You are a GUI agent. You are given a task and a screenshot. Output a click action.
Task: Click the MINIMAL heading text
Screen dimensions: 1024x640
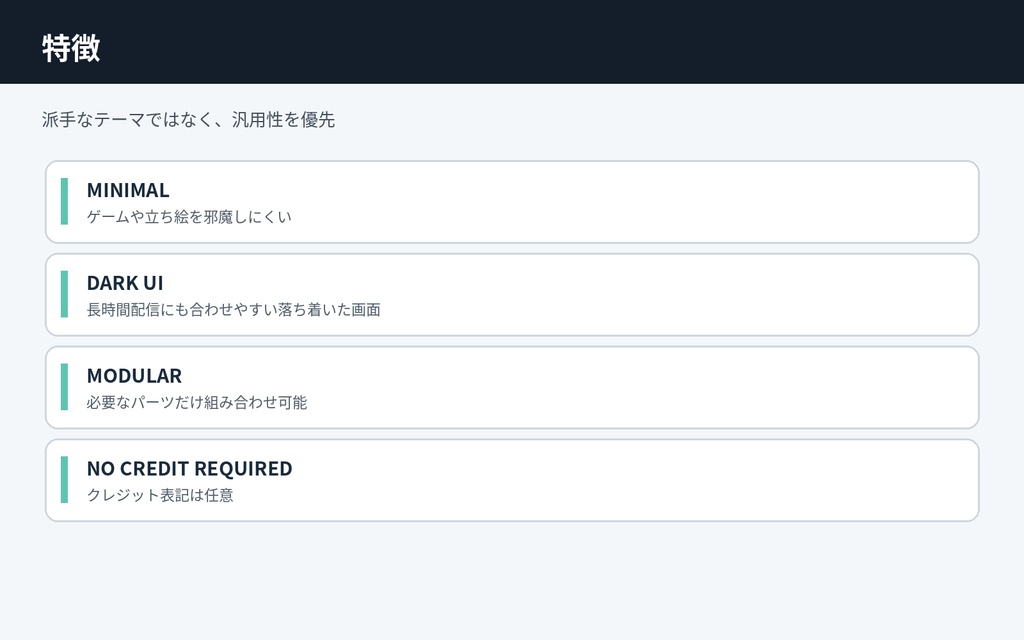click(128, 190)
